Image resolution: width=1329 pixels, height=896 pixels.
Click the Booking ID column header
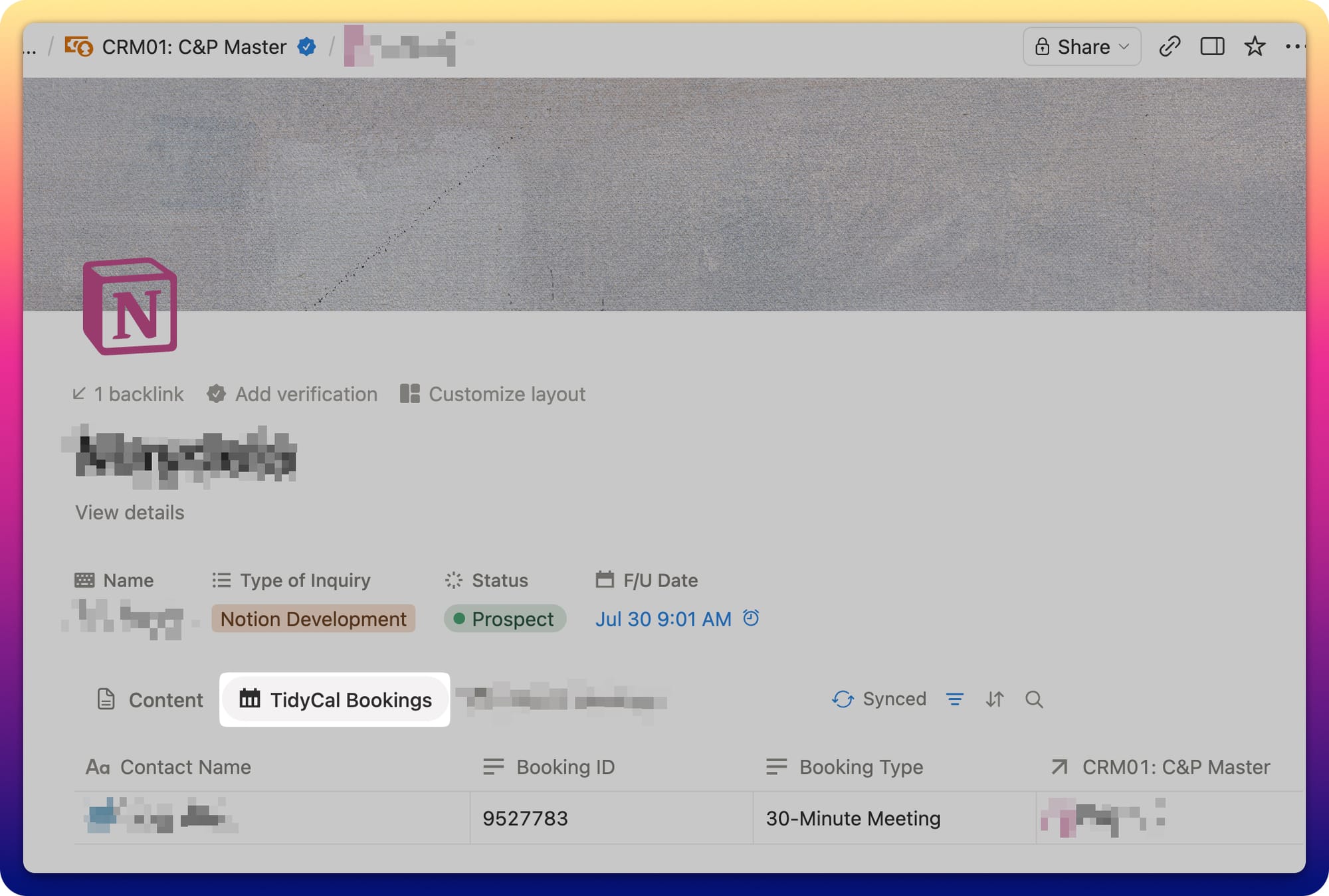549,766
